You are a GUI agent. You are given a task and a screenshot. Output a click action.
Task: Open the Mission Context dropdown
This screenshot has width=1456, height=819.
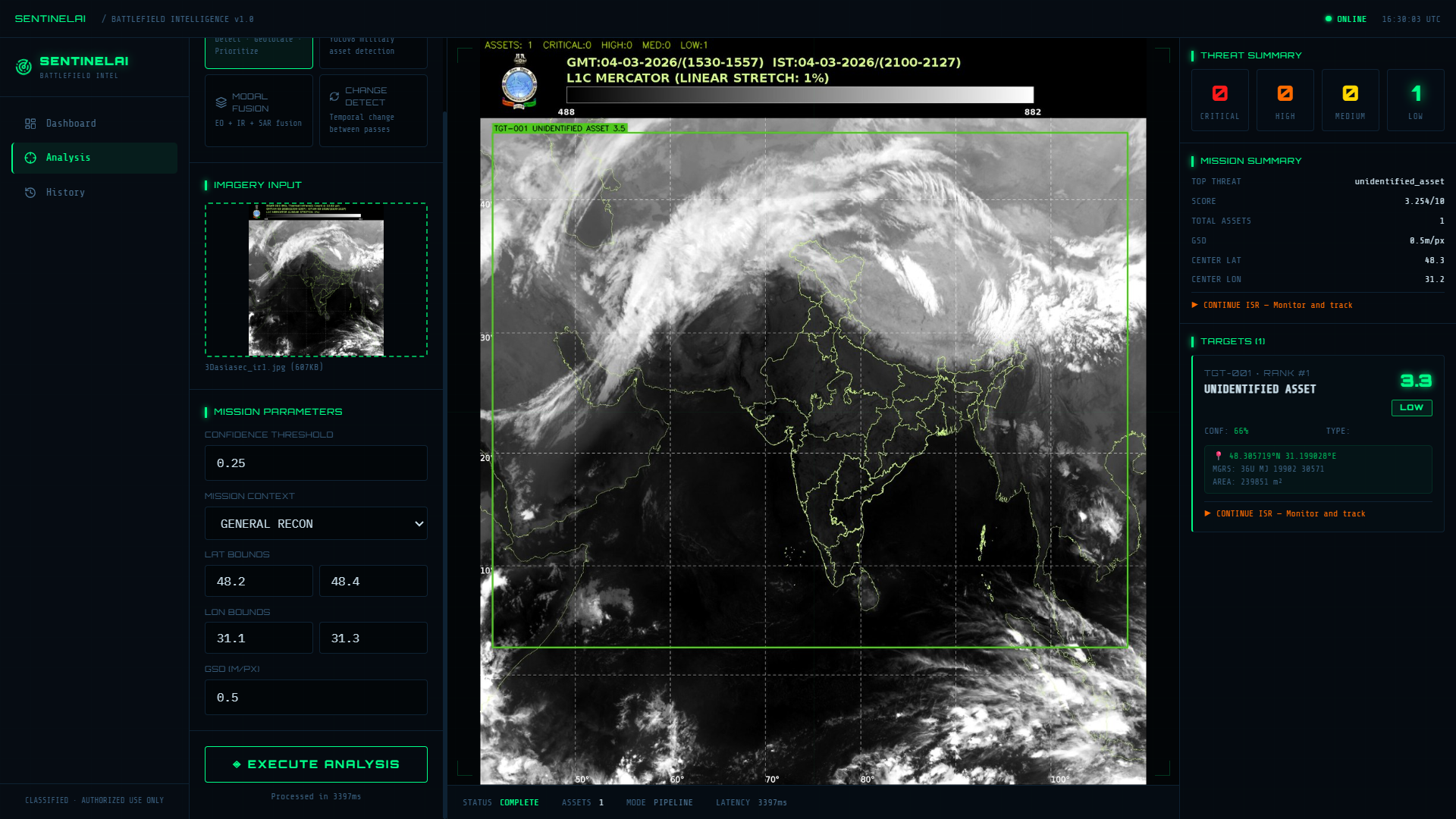coord(316,523)
